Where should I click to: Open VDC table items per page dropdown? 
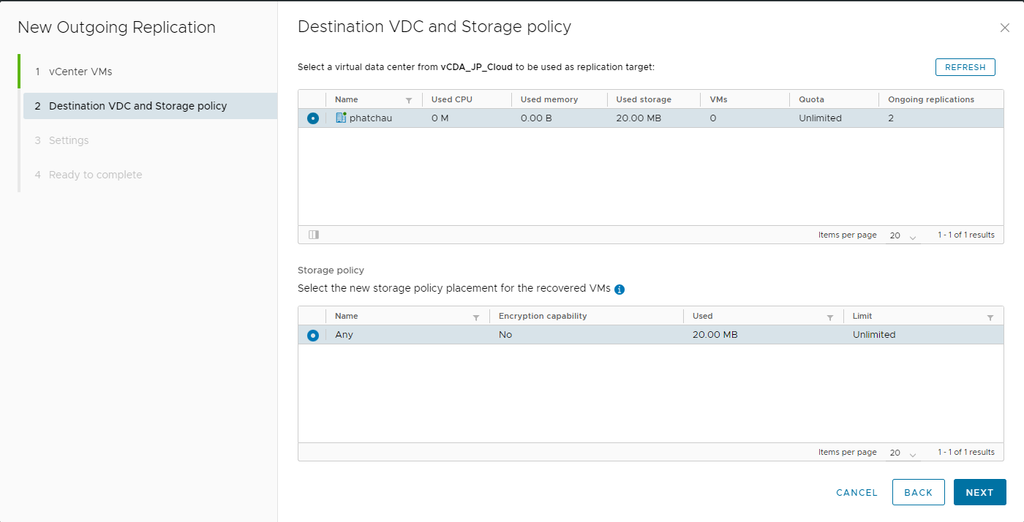(902, 236)
